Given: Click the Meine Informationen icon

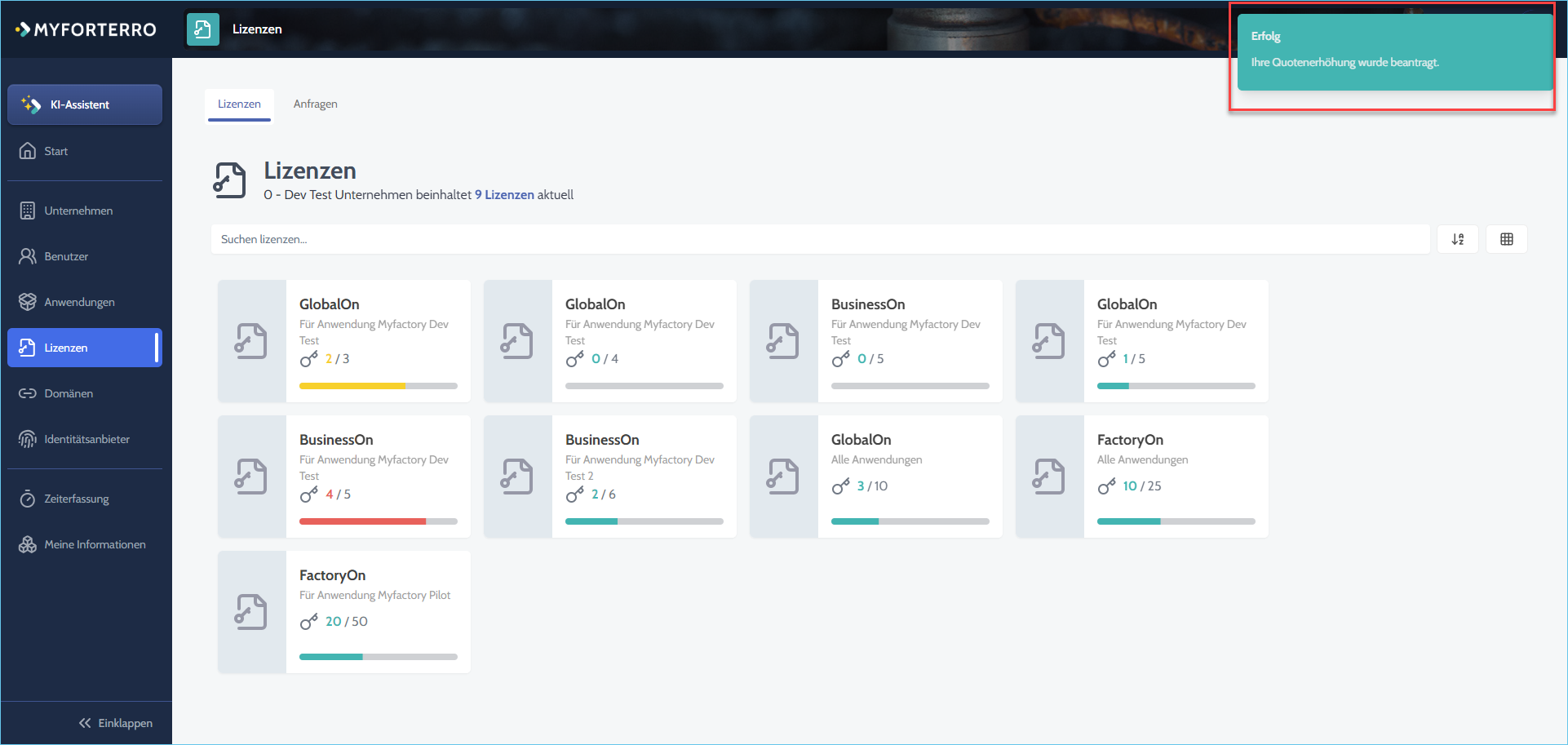Looking at the screenshot, I should point(28,544).
